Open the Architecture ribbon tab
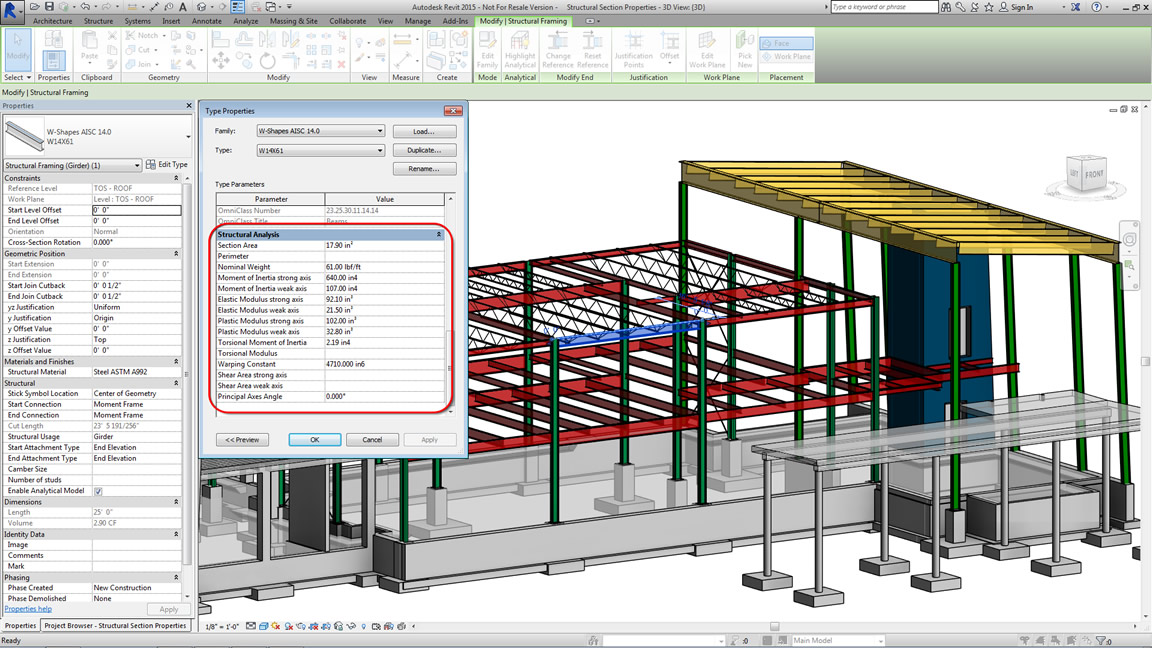The height and width of the screenshot is (648, 1152). (x=52, y=21)
